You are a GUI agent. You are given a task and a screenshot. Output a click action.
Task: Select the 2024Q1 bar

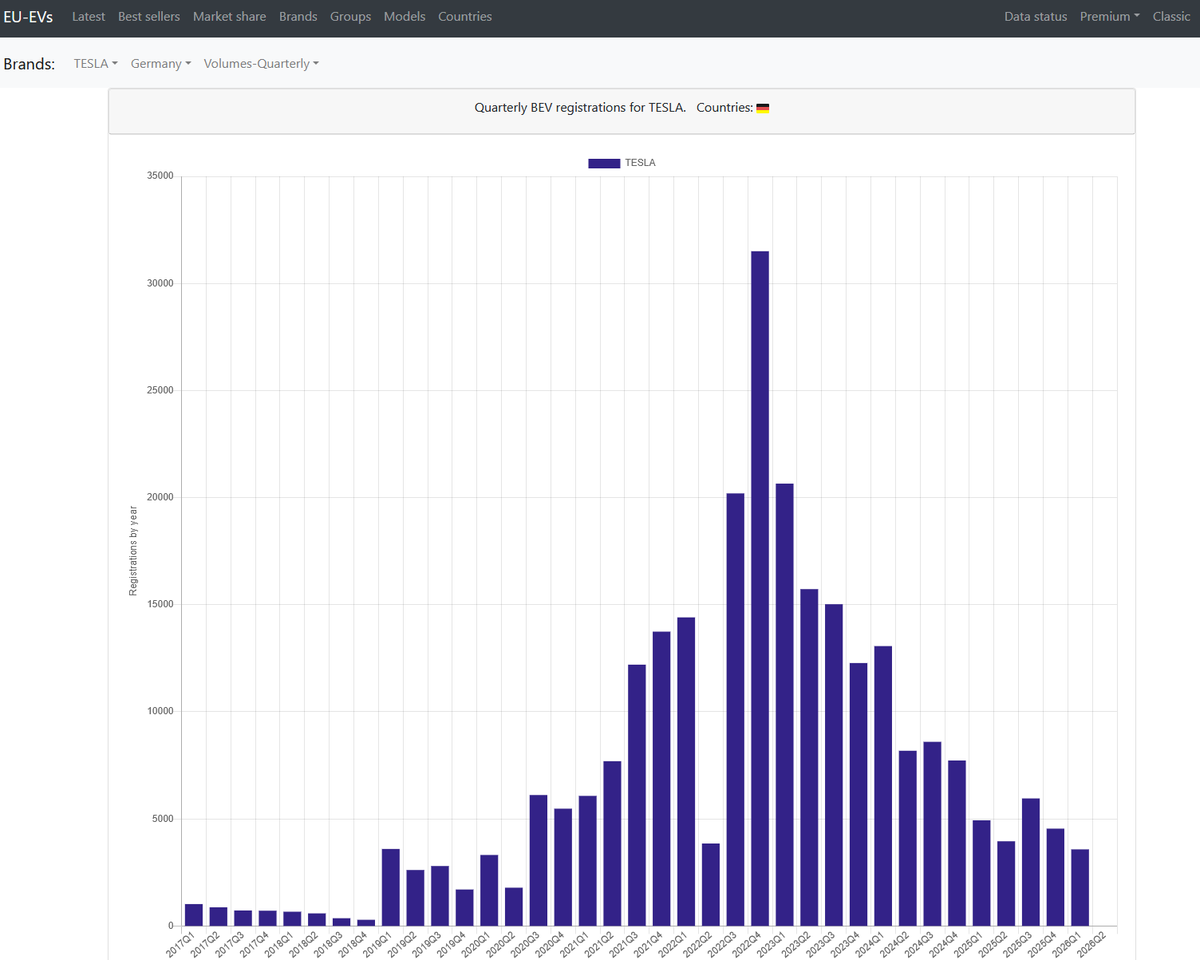tap(883, 786)
